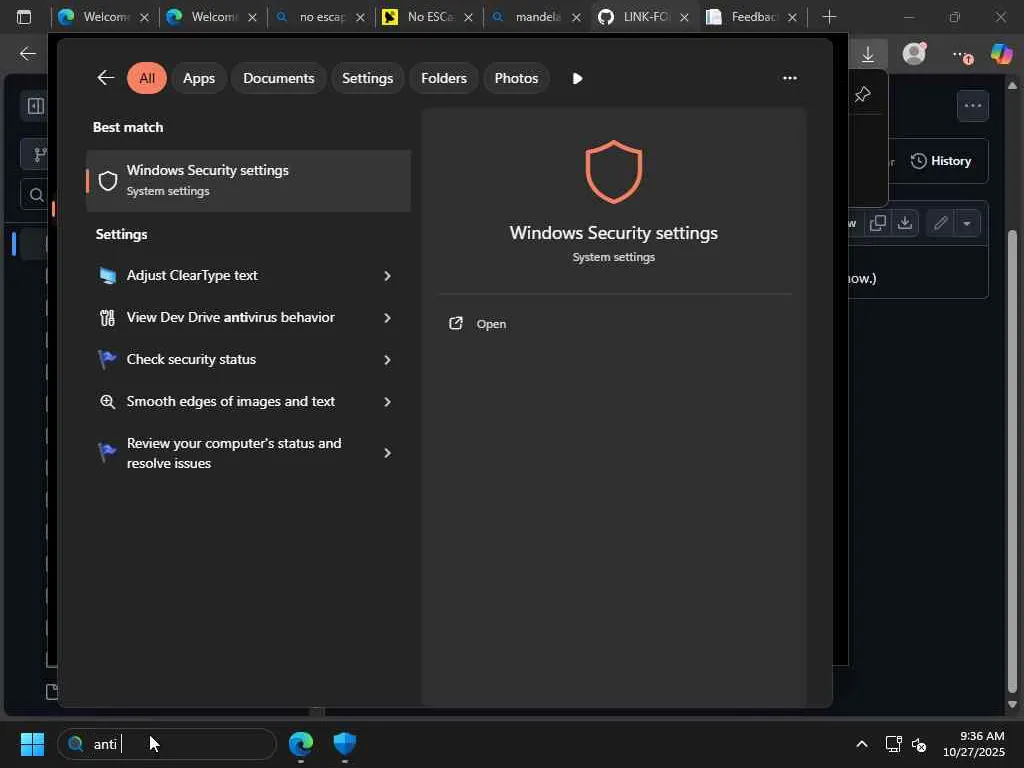
Task: Close the Feedback browser tab
Action: [792, 18]
